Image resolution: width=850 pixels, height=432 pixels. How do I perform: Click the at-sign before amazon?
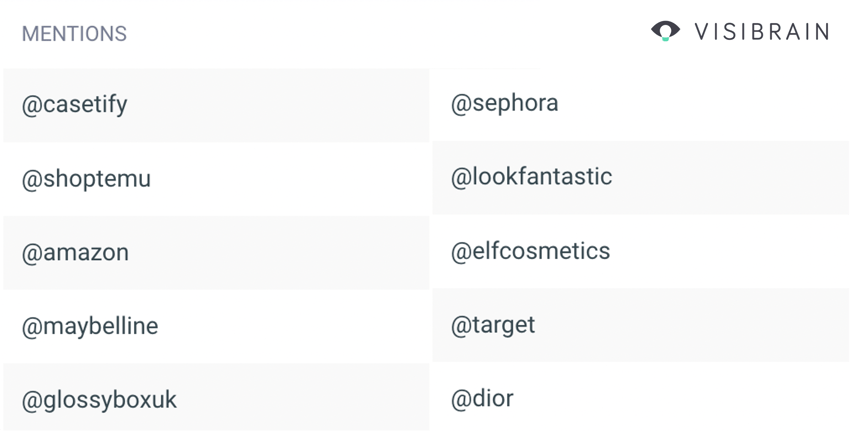pyautogui.click(x=32, y=254)
